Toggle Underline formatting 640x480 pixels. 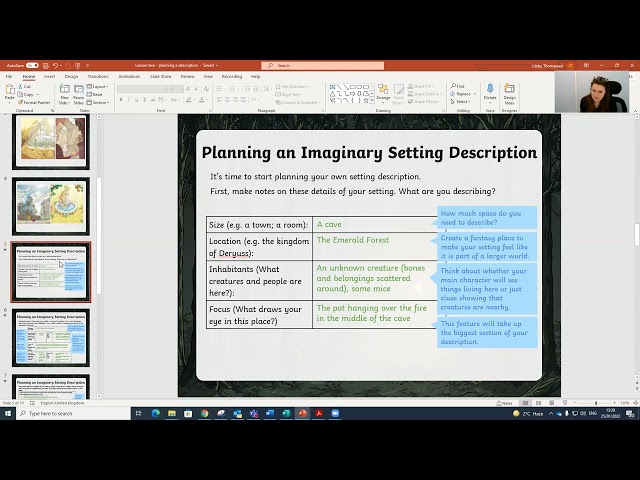coord(137,100)
